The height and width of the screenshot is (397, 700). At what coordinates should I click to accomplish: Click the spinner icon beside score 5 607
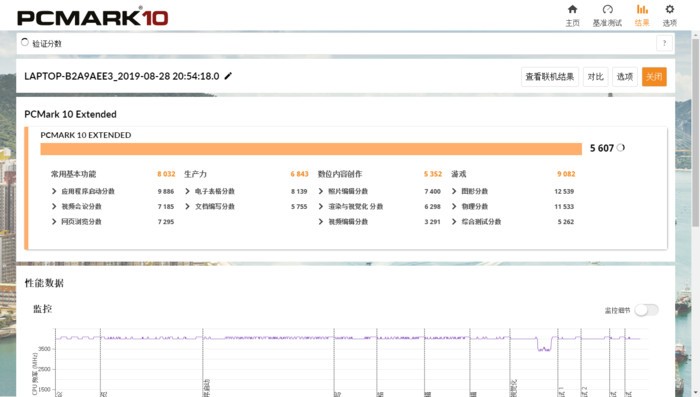621,148
